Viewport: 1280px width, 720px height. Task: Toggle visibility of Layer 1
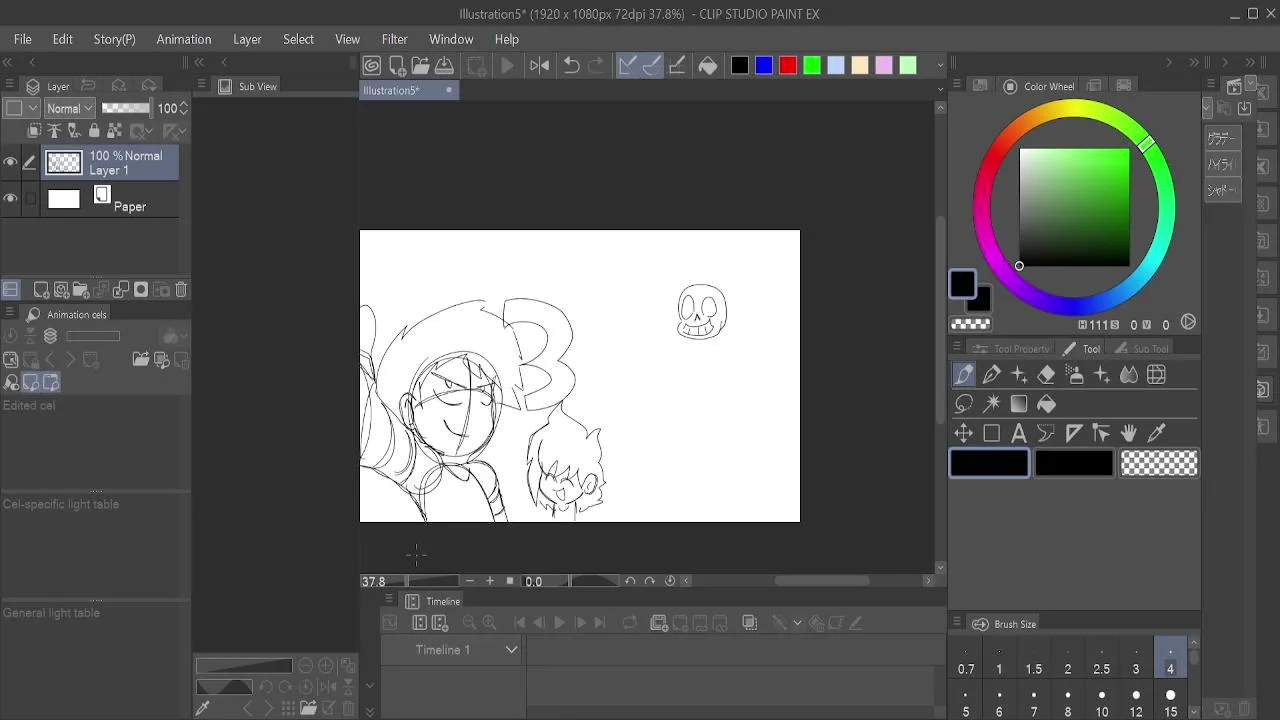coord(11,163)
